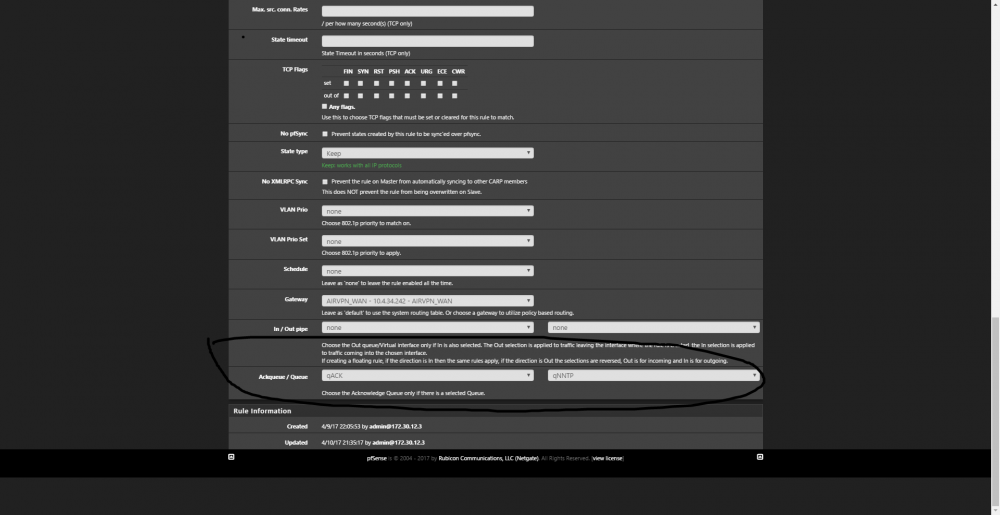Open the Ackqueue dropdown showing qACK

pyautogui.click(x=427, y=375)
